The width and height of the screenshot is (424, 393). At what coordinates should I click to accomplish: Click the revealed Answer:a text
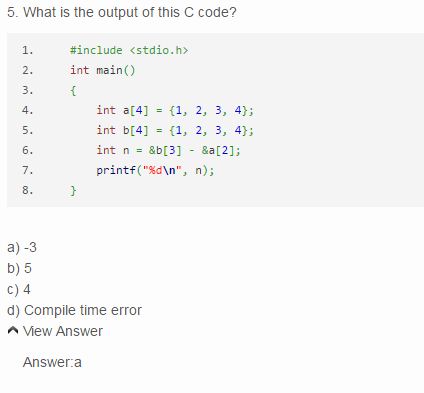coord(52,362)
